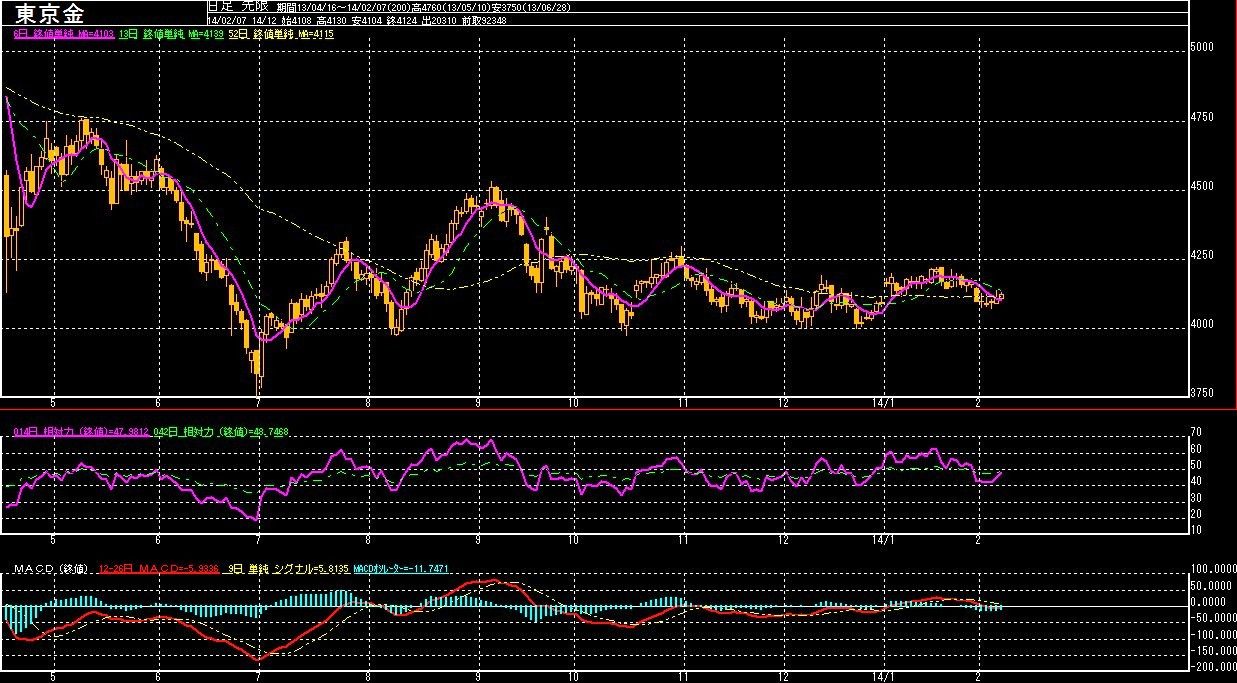Click the daily high 高4130

pyautogui.click(x=331, y=21)
